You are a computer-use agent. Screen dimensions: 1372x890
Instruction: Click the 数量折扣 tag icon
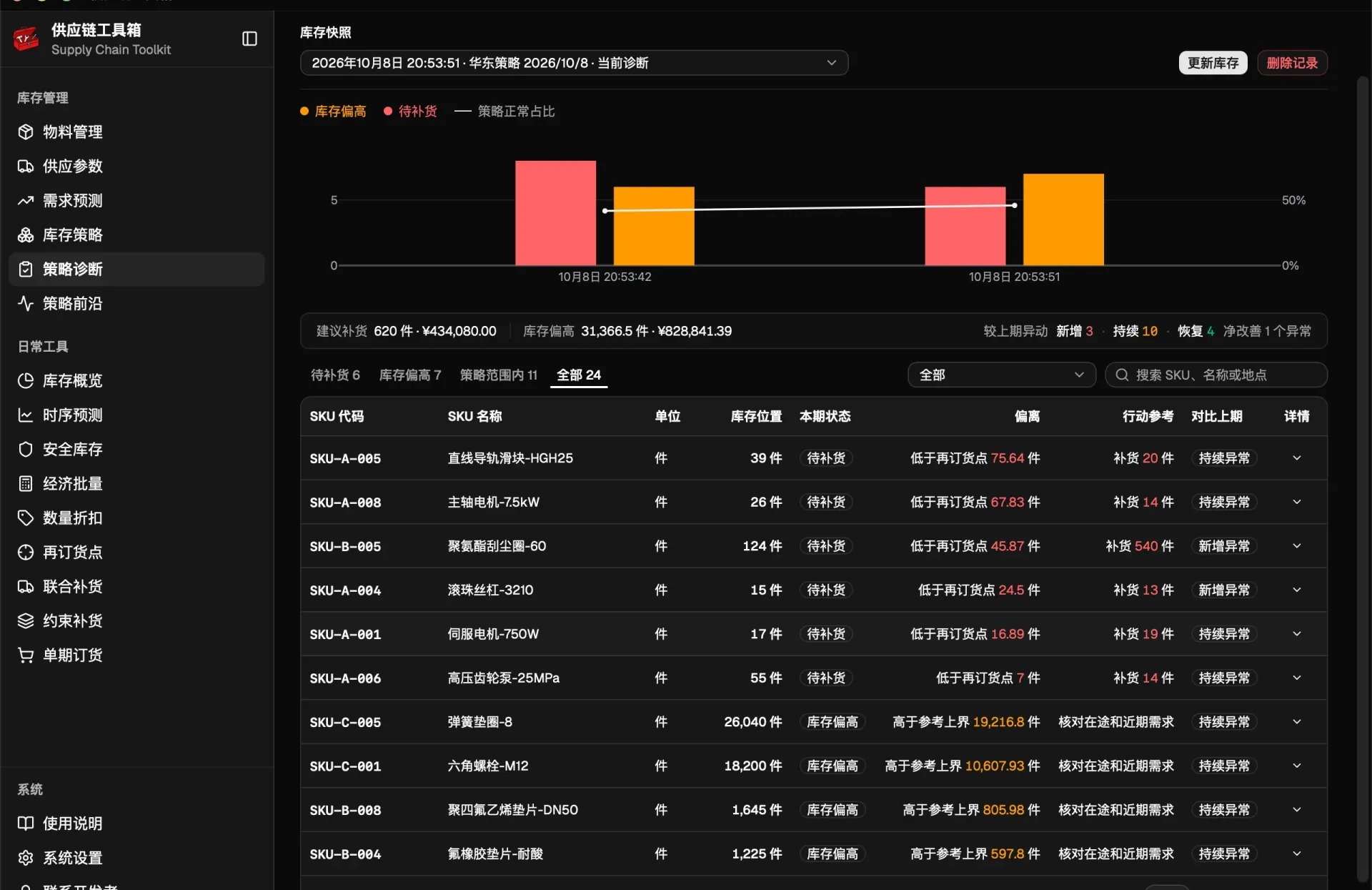(x=26, y=518)
